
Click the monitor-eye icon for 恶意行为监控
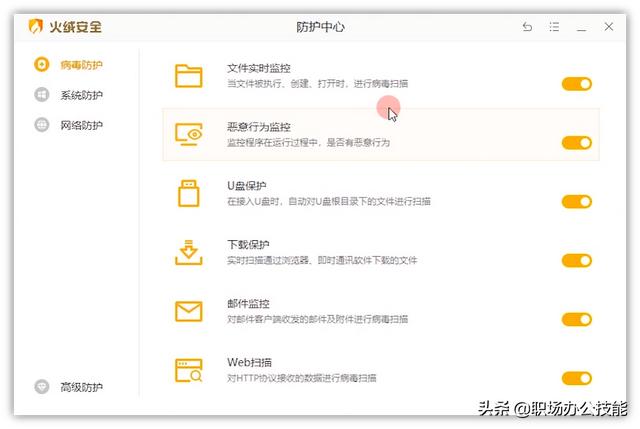pos(189,134)
